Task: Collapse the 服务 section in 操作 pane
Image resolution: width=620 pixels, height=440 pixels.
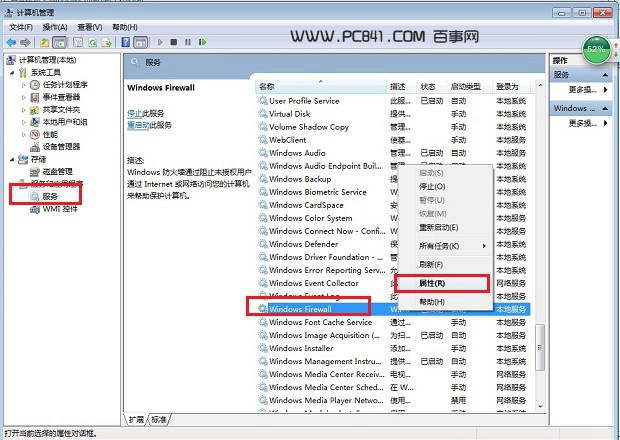Action: point(605,75)
